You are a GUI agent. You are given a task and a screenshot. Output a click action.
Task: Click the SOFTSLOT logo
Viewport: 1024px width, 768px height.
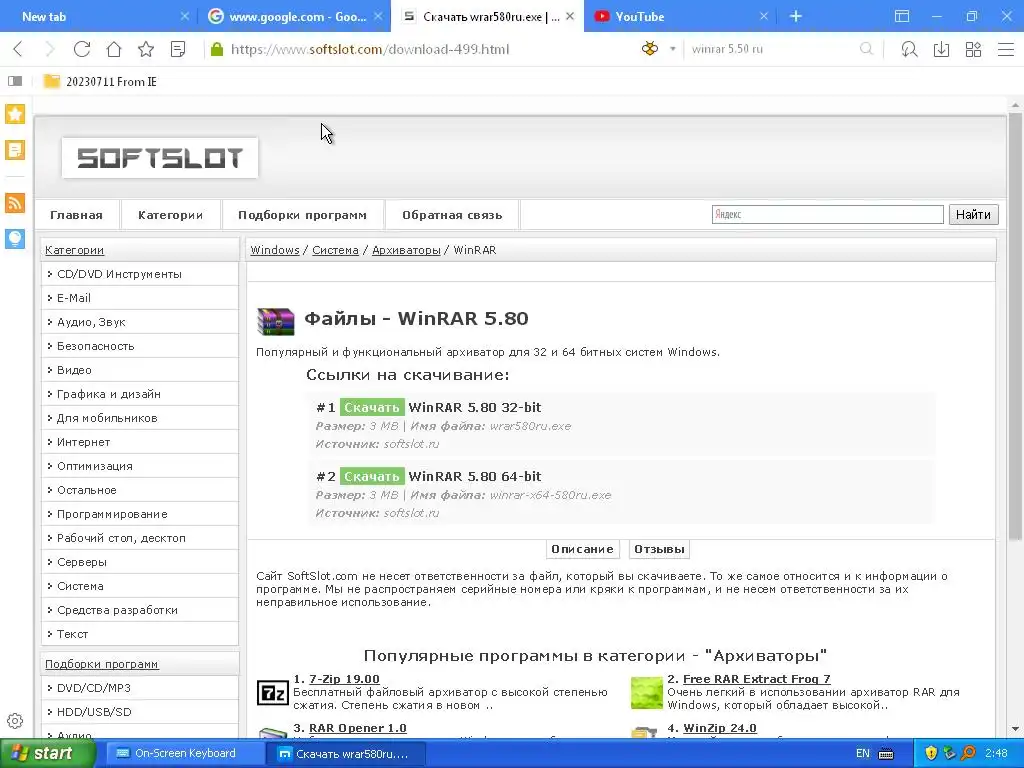(160, 157)
